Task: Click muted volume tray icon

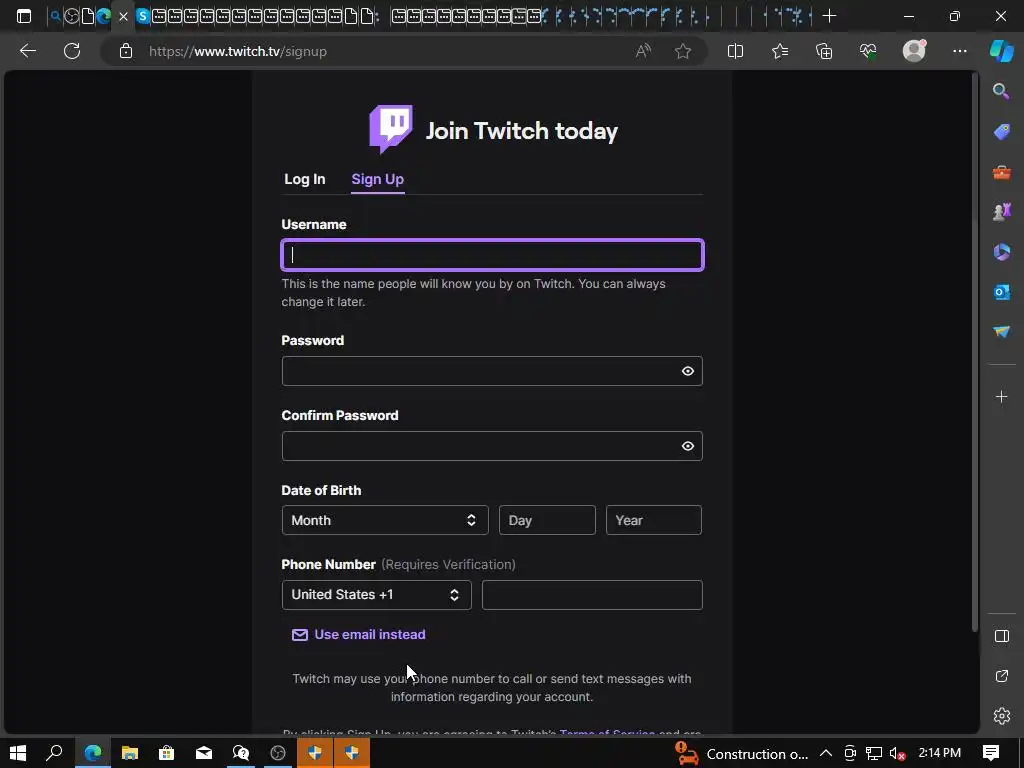Action: point(897,754)
